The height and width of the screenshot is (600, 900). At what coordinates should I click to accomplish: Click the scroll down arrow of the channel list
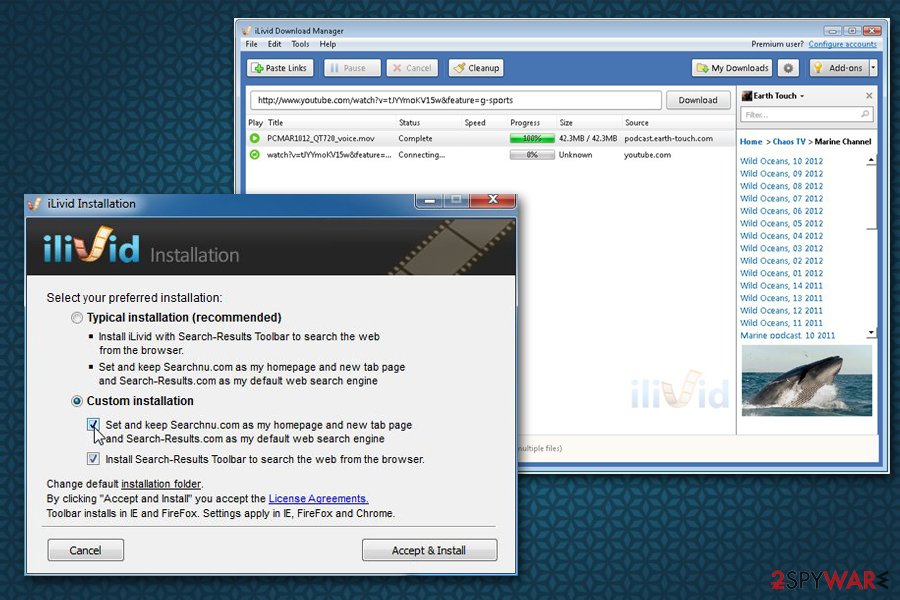(x=871, y=332)
